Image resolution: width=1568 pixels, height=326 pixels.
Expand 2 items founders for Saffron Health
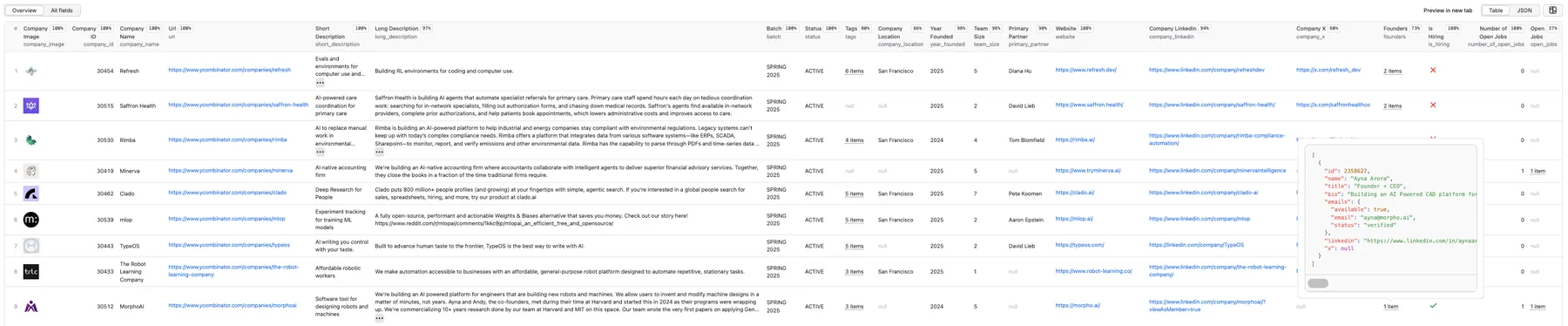(x=1393, y=106)
